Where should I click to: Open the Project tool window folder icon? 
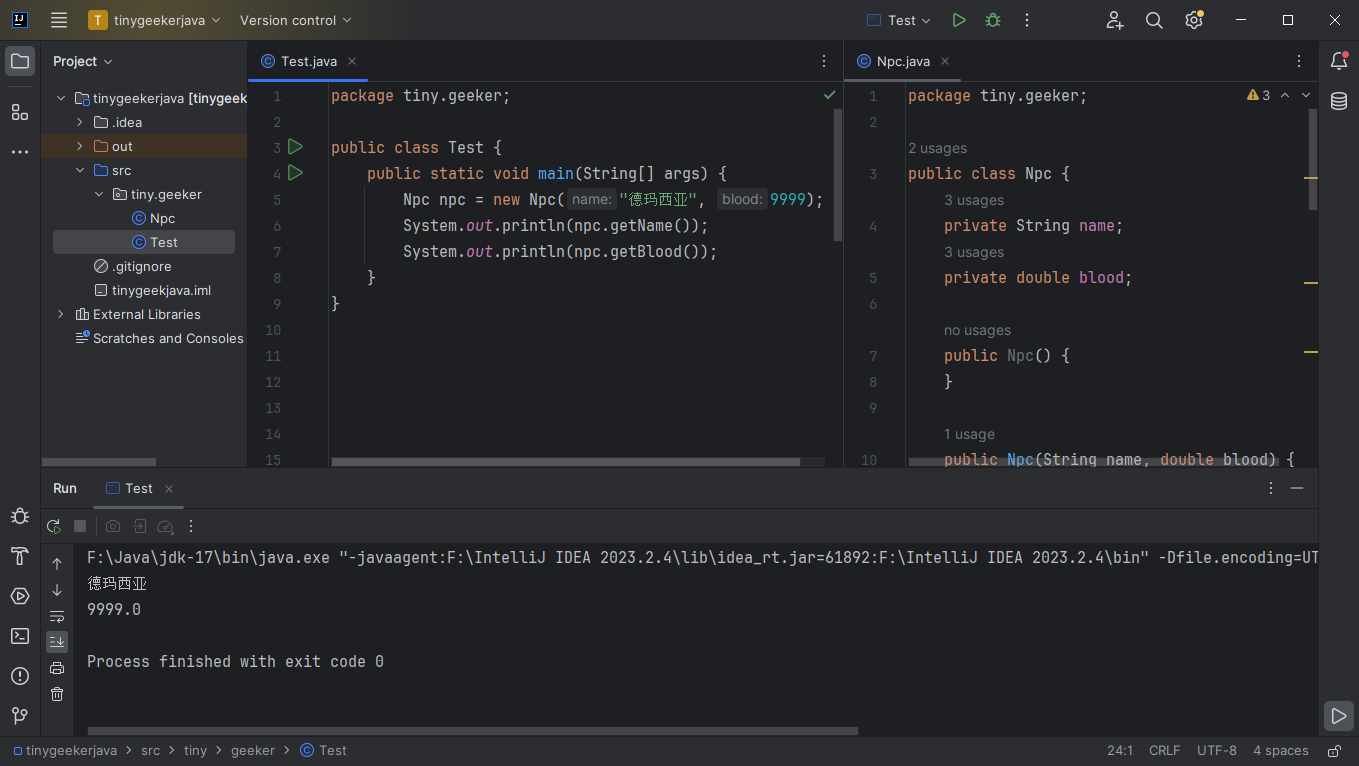[20, 61]
